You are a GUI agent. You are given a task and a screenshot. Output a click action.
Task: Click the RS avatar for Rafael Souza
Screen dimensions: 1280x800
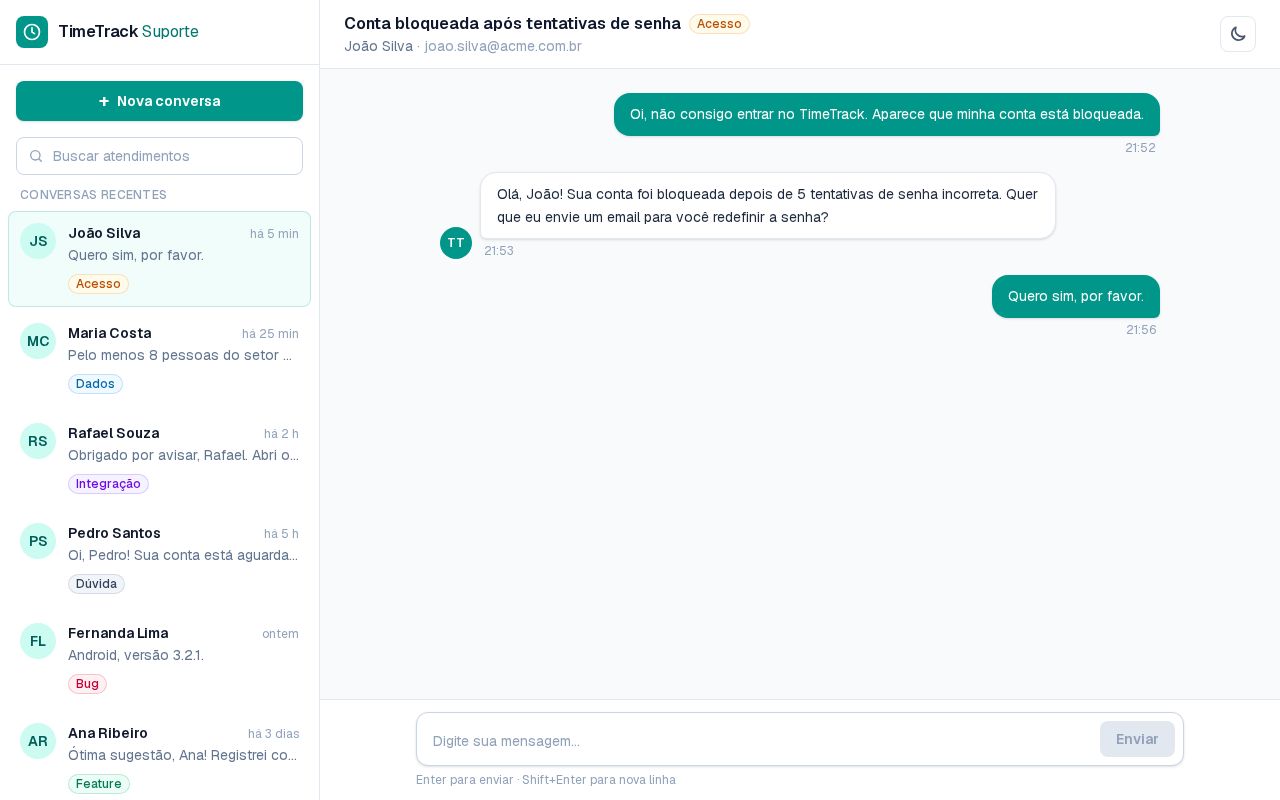[x=38, y=441]
